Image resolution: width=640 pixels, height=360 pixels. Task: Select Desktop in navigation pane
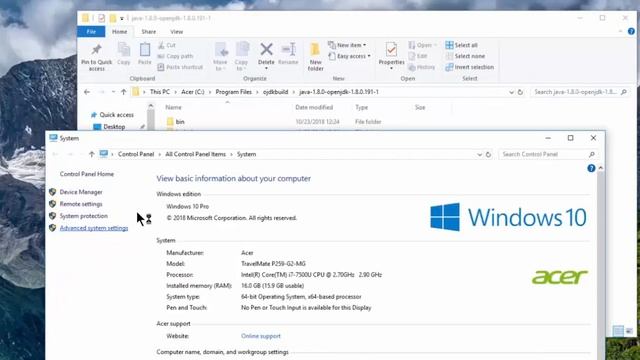114,127
